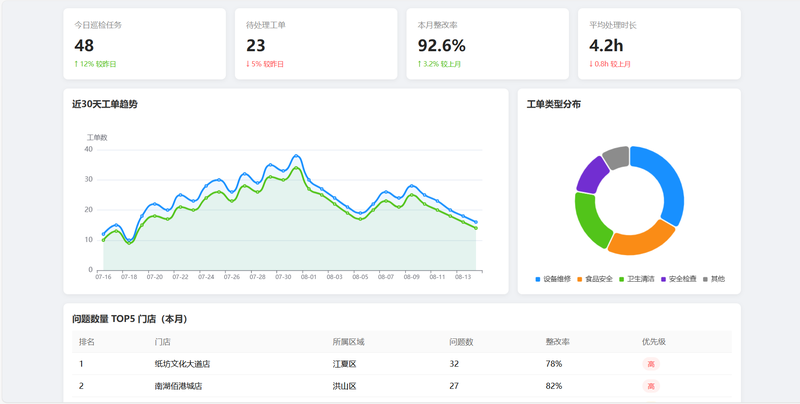Toggle the 卫生清洁 legend item

(x=637, y=279)
